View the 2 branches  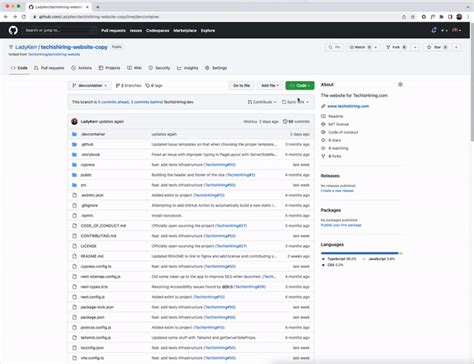128,86
